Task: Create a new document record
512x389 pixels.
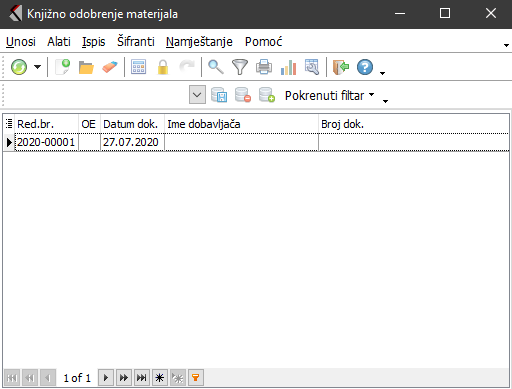Action: coord(62,67)
